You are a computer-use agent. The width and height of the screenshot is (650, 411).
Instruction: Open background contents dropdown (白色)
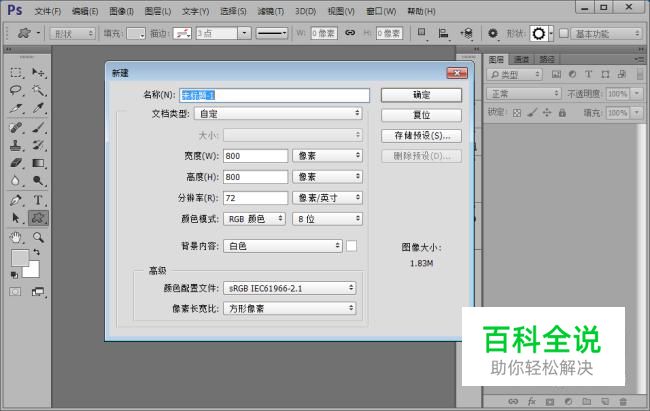click(x=283, y=246)
